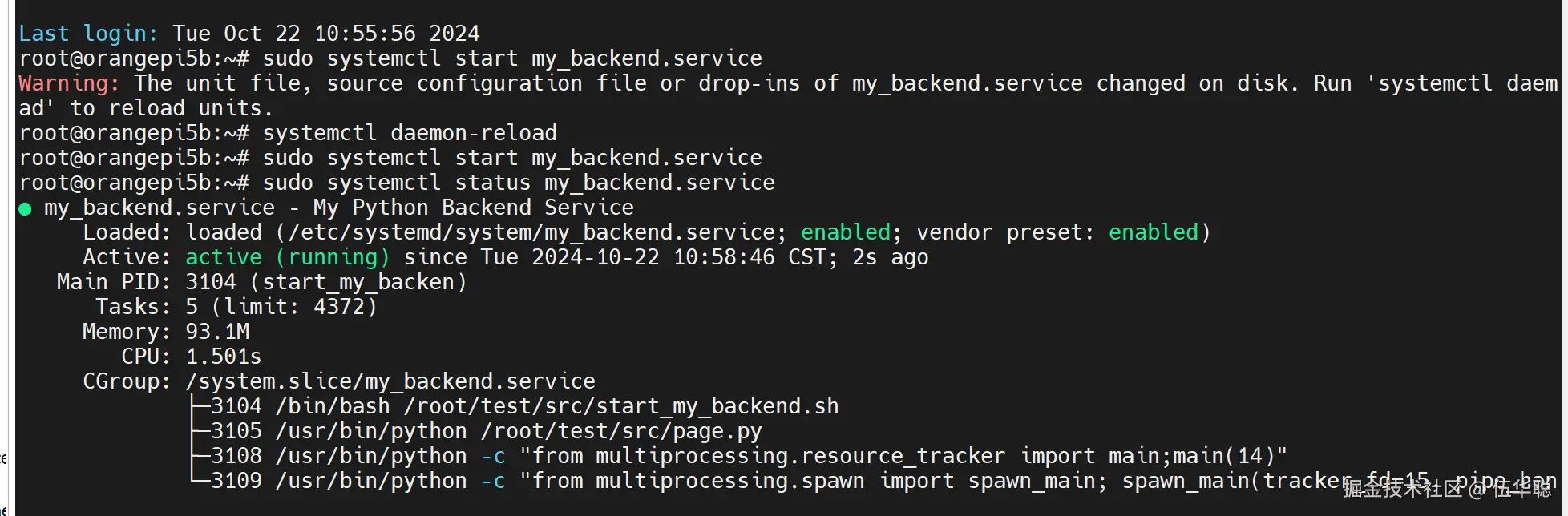Click the vendor preset 'enabled' text
Screen dimensions: 1568x516
pos(1154,232)
